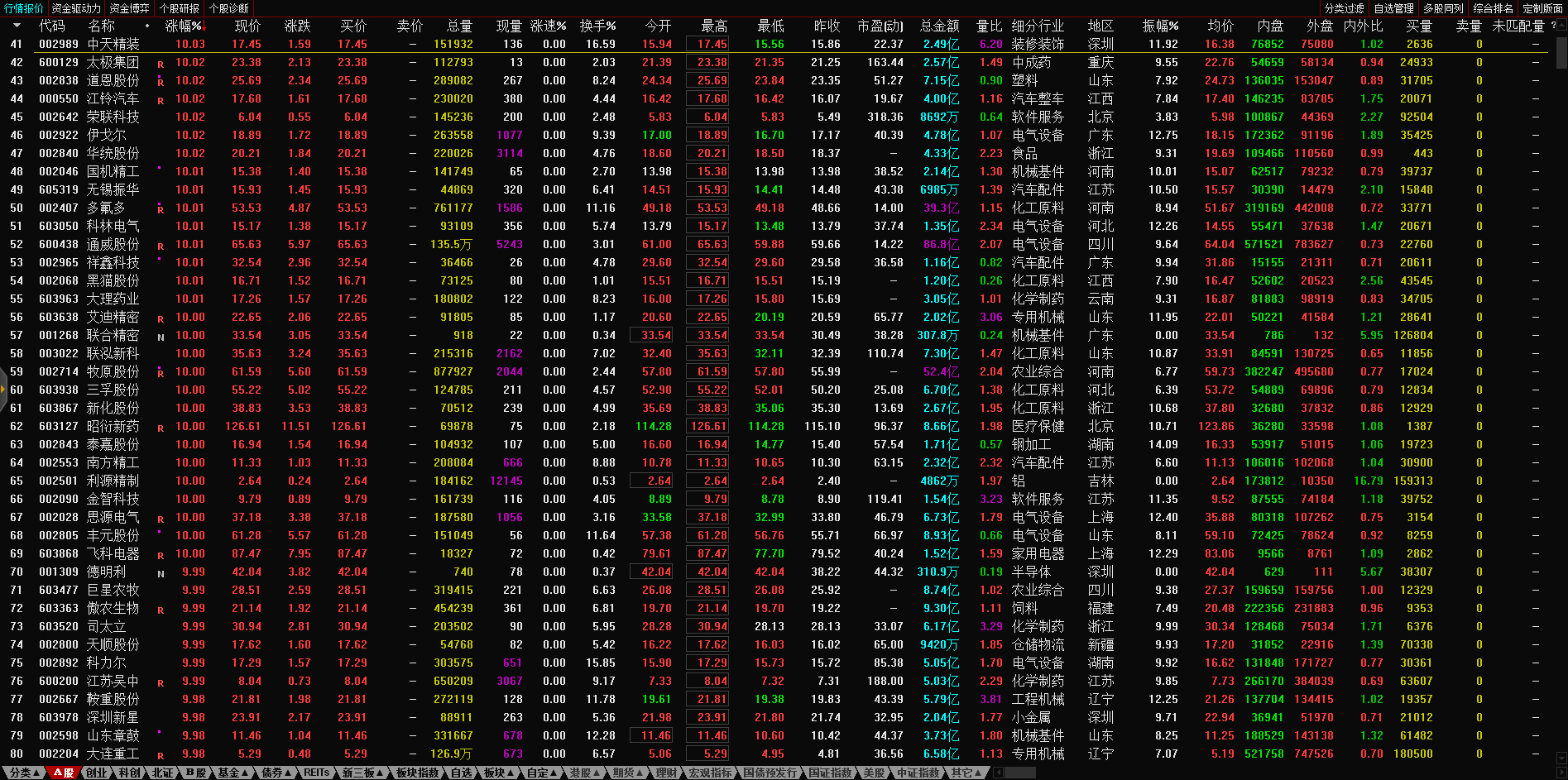Image resolution: width=1568 pixels, height=780 pixels.
Task: Click the R marker beside 太极集团
Action: 161,64
